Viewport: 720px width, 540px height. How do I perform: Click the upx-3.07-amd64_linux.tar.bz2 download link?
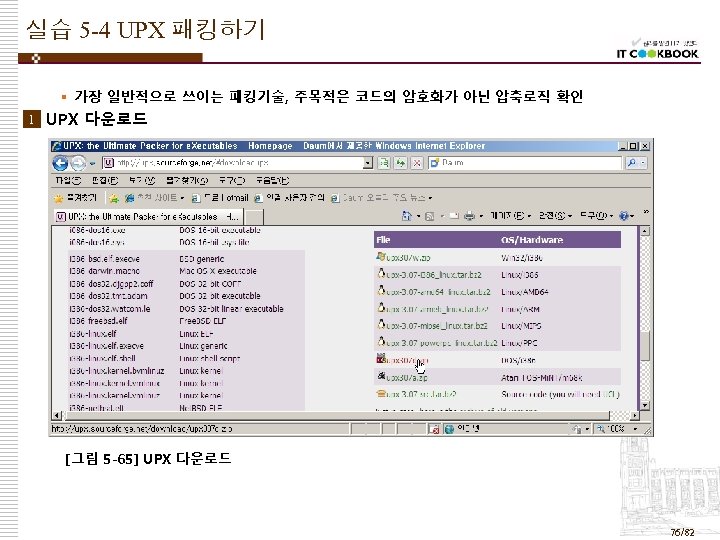tap(439, 292)
